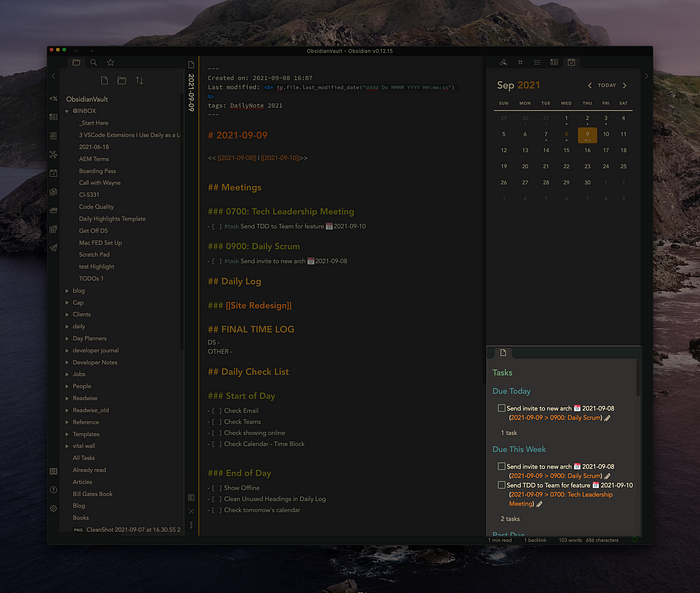
Task: Click the Kanban board ribbon icon
Action: 54,117
